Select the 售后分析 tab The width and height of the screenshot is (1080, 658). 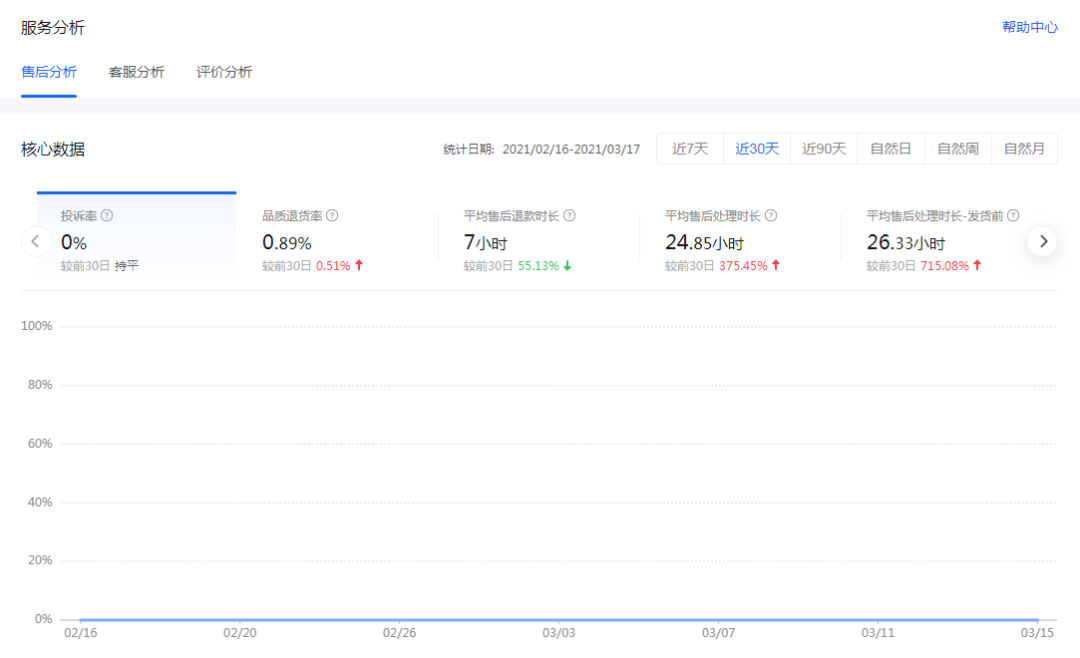(x=48, y=72)
